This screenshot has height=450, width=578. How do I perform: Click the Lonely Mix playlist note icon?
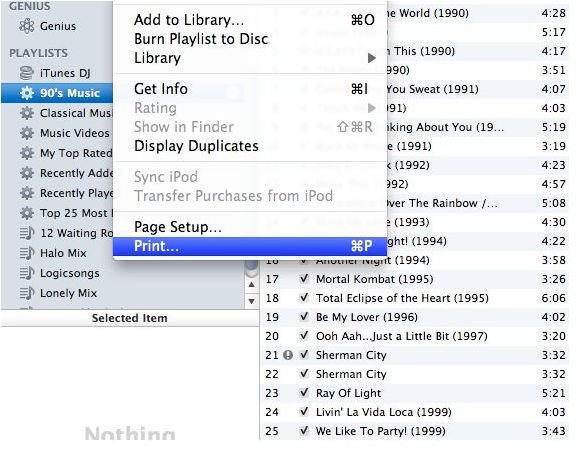[x=27, y=293]
